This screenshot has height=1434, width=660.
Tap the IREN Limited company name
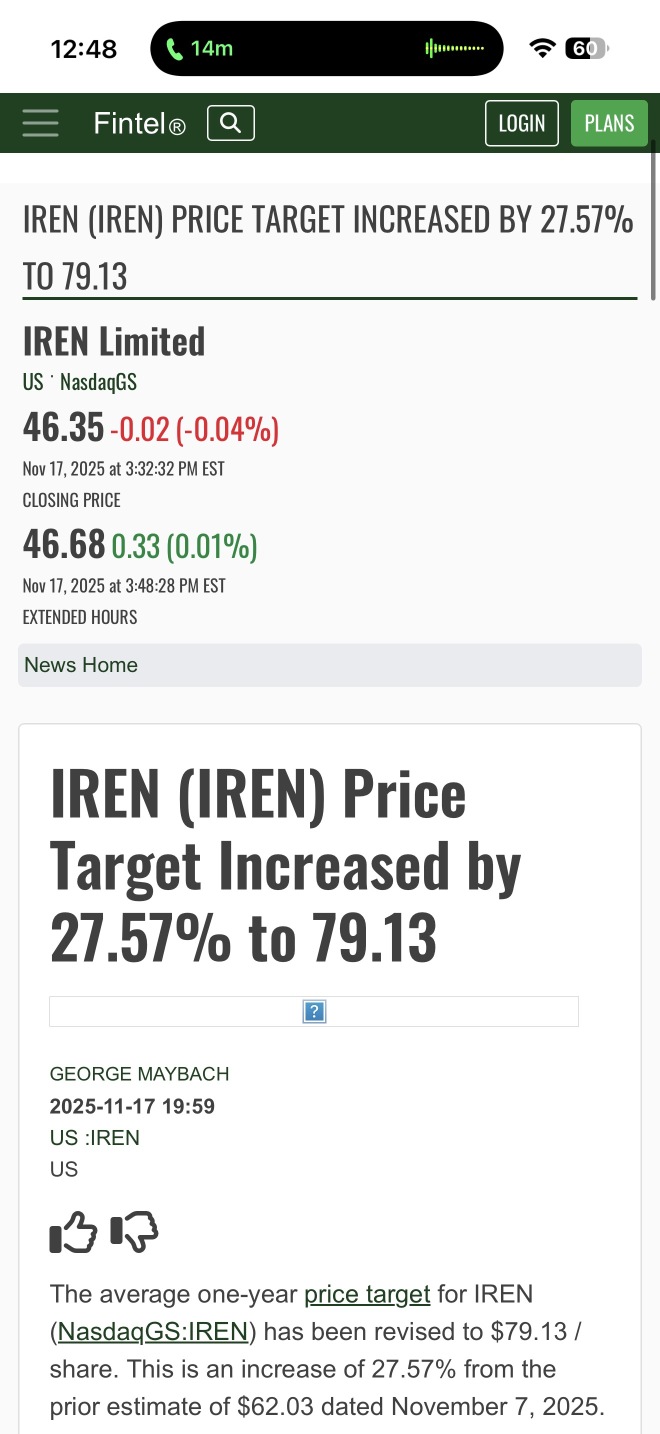(x=114, y=342)
